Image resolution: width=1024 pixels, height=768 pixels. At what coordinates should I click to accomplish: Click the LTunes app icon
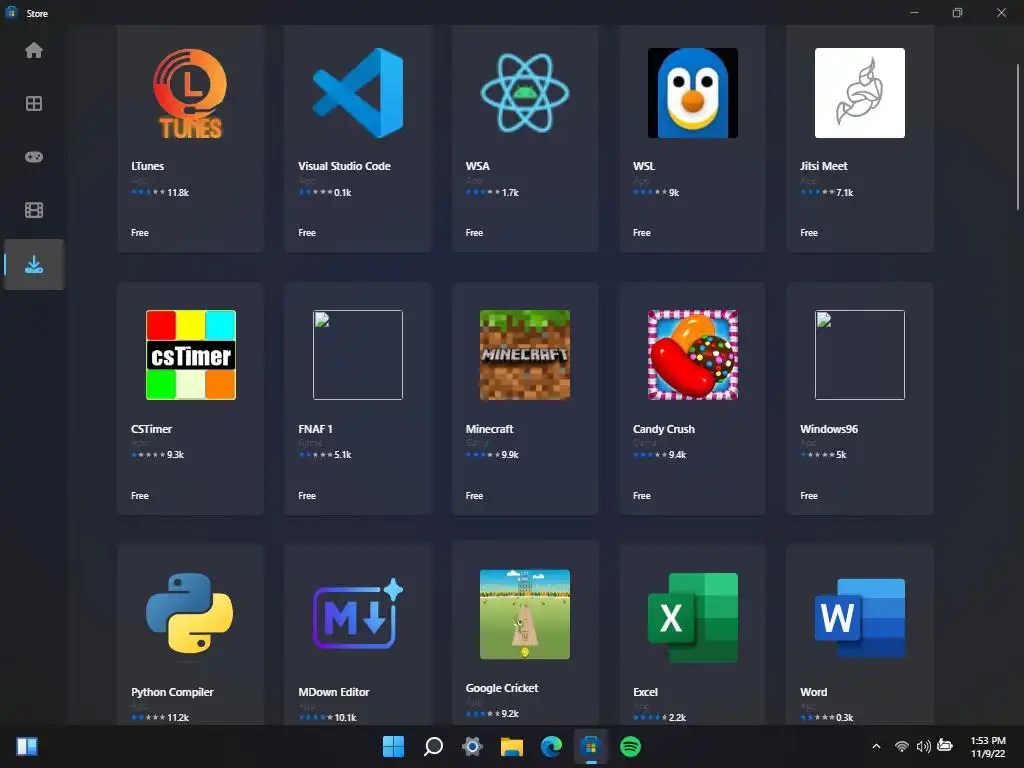191,93
